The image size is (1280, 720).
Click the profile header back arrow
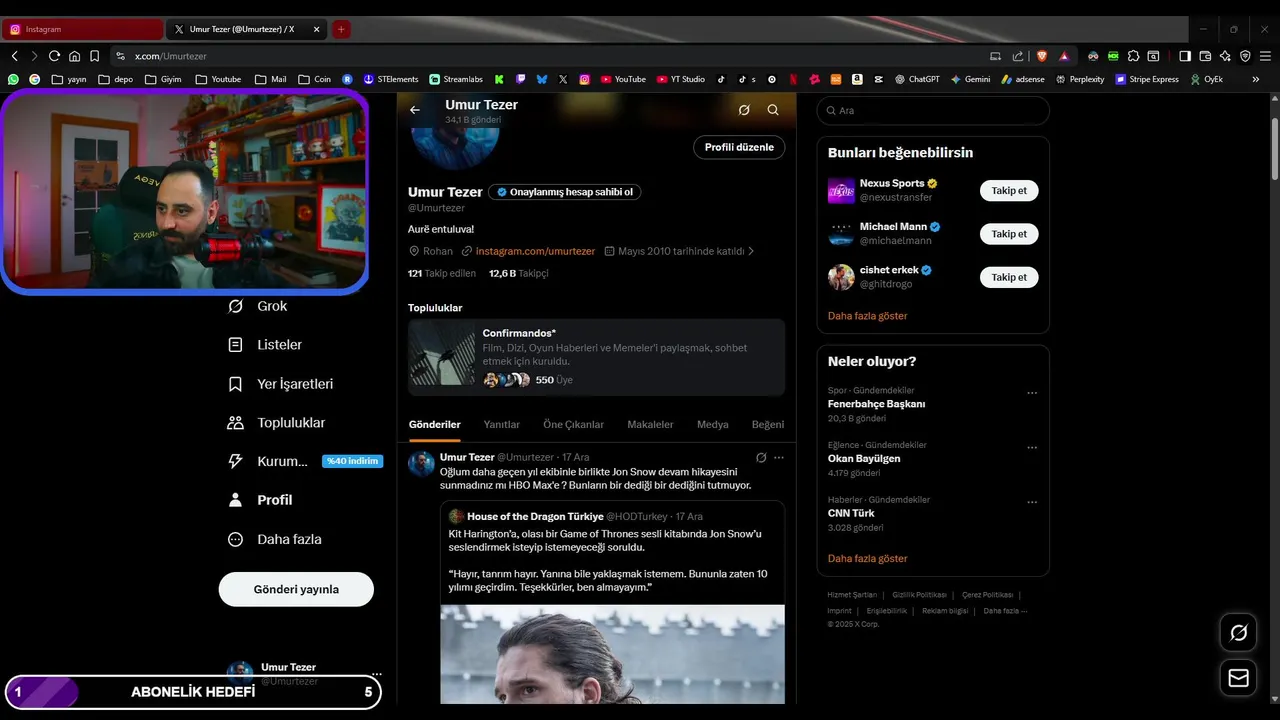(x=415, y=110)
